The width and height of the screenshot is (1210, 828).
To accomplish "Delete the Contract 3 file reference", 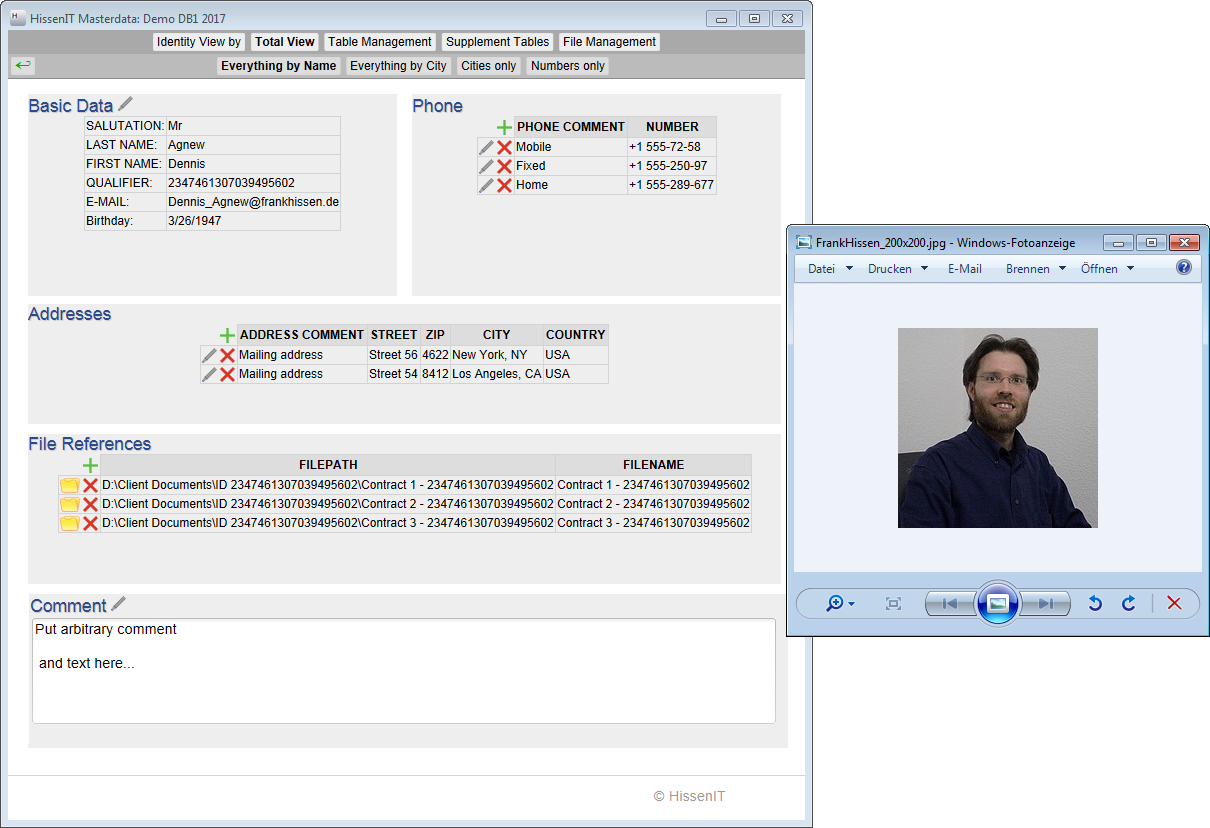I will [90, 523].
